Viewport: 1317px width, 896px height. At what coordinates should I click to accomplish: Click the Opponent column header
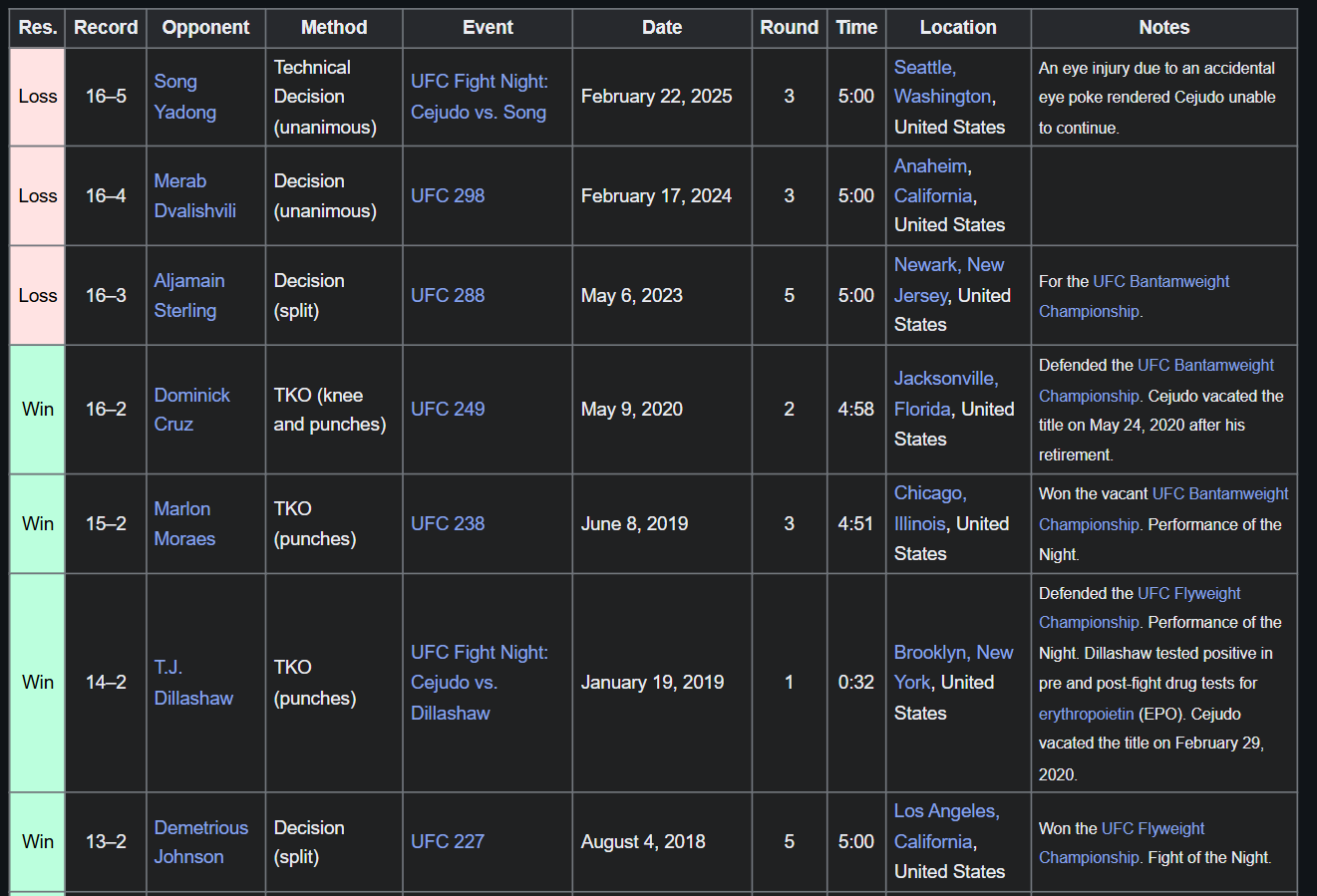tap(205, 28)
